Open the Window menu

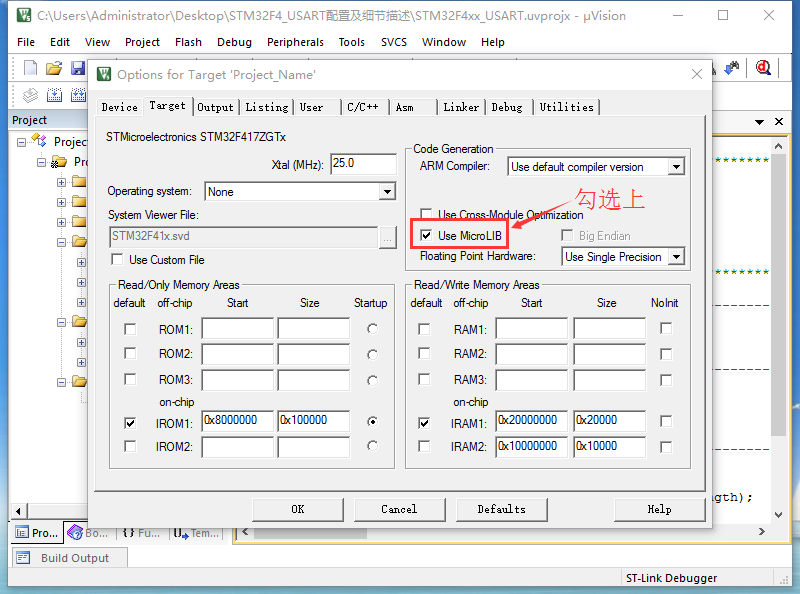click(444, 42)
